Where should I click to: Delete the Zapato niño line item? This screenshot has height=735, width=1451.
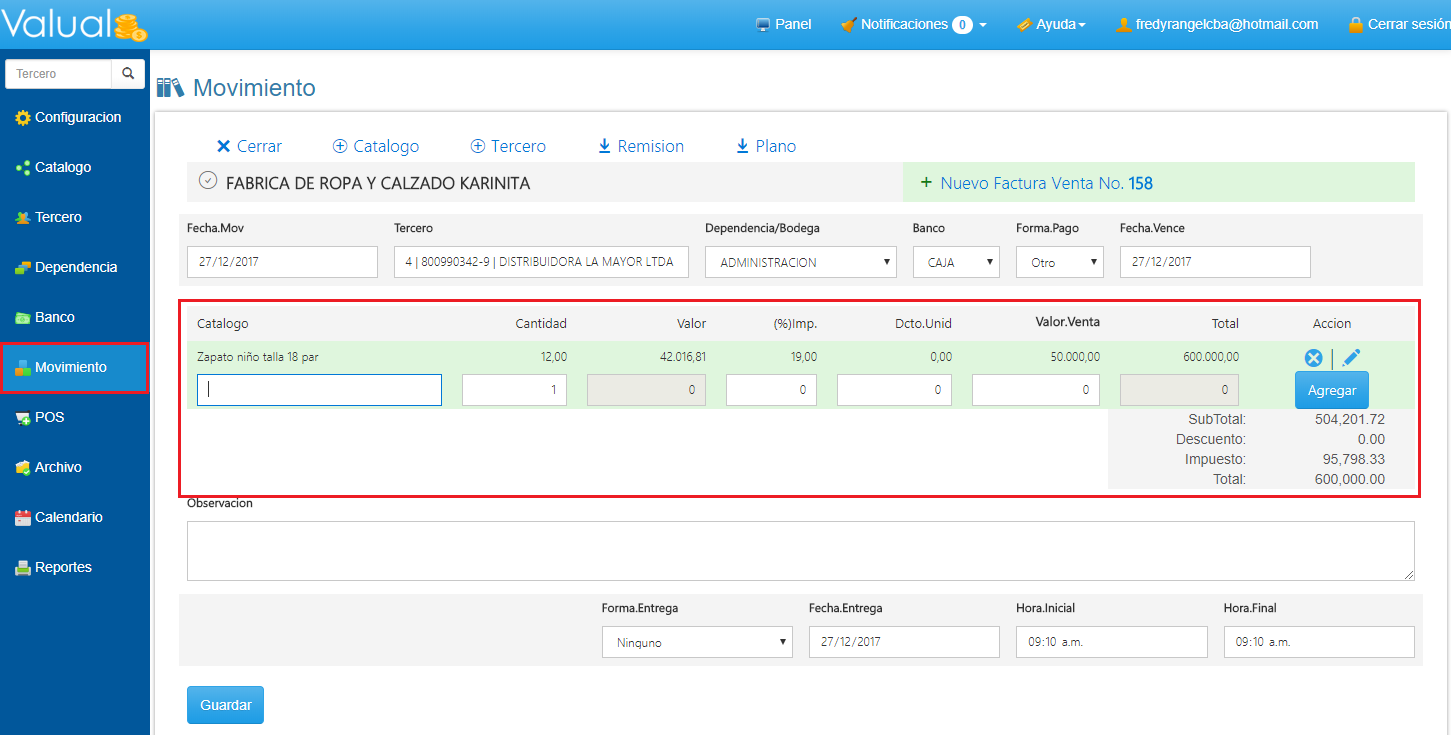coord(1313,358)
